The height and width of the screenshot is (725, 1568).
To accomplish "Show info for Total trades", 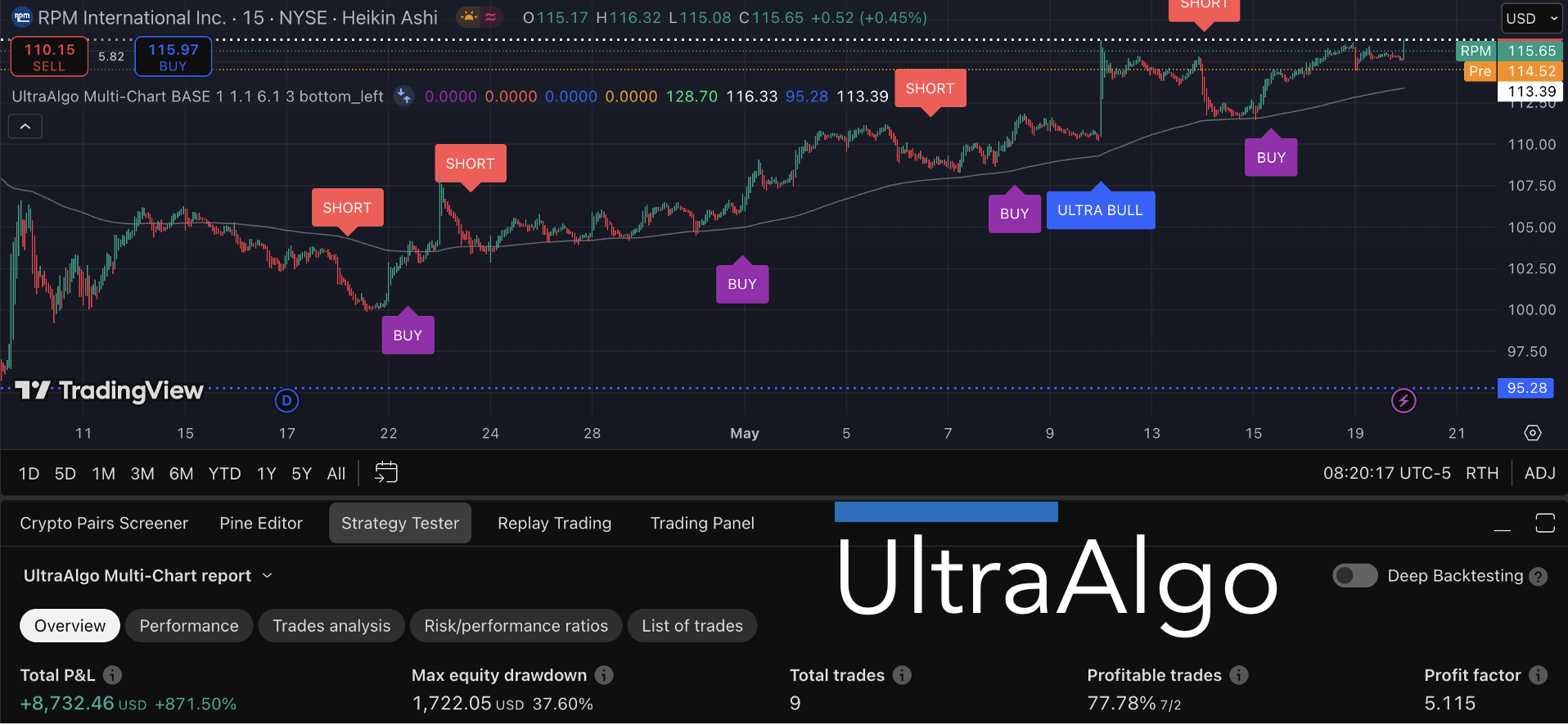I will pos(902,675).
